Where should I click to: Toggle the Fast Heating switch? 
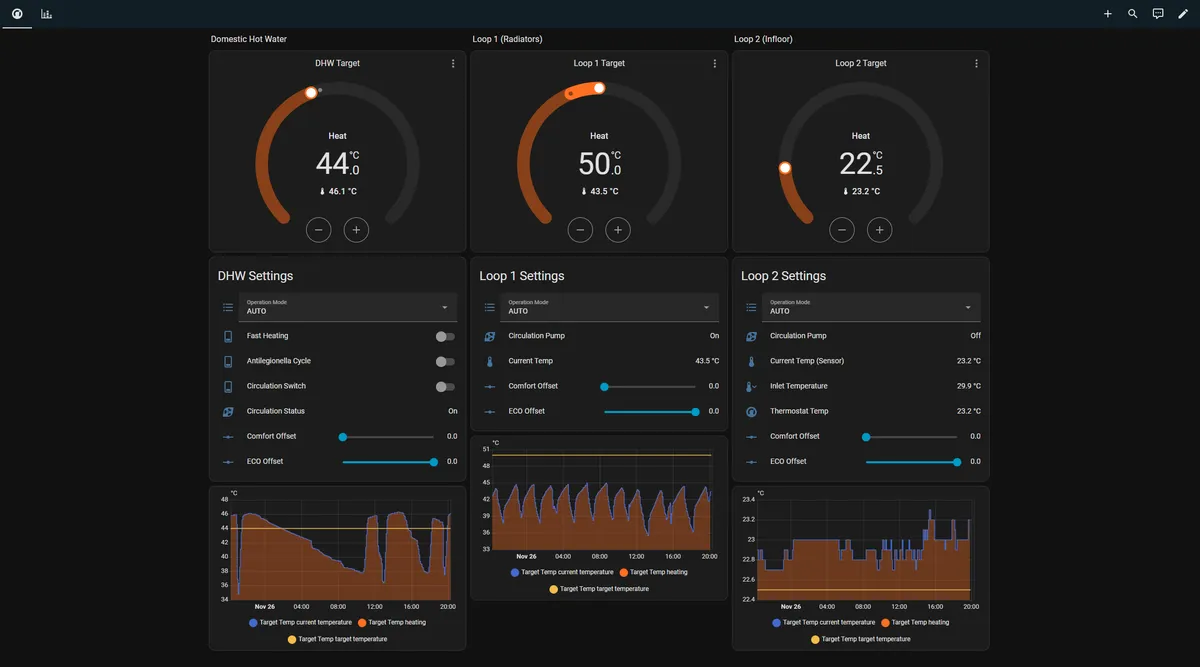445,336
